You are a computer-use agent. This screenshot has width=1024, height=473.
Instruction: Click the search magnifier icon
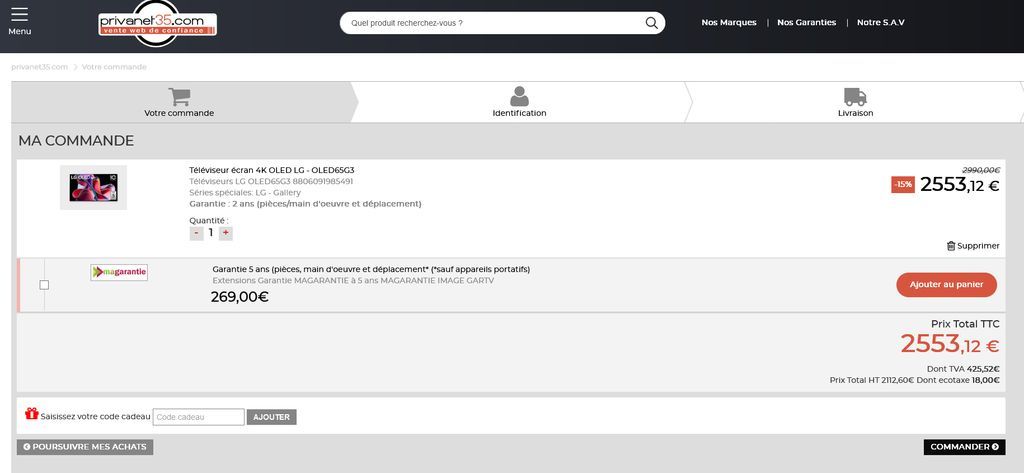[651, 23]
